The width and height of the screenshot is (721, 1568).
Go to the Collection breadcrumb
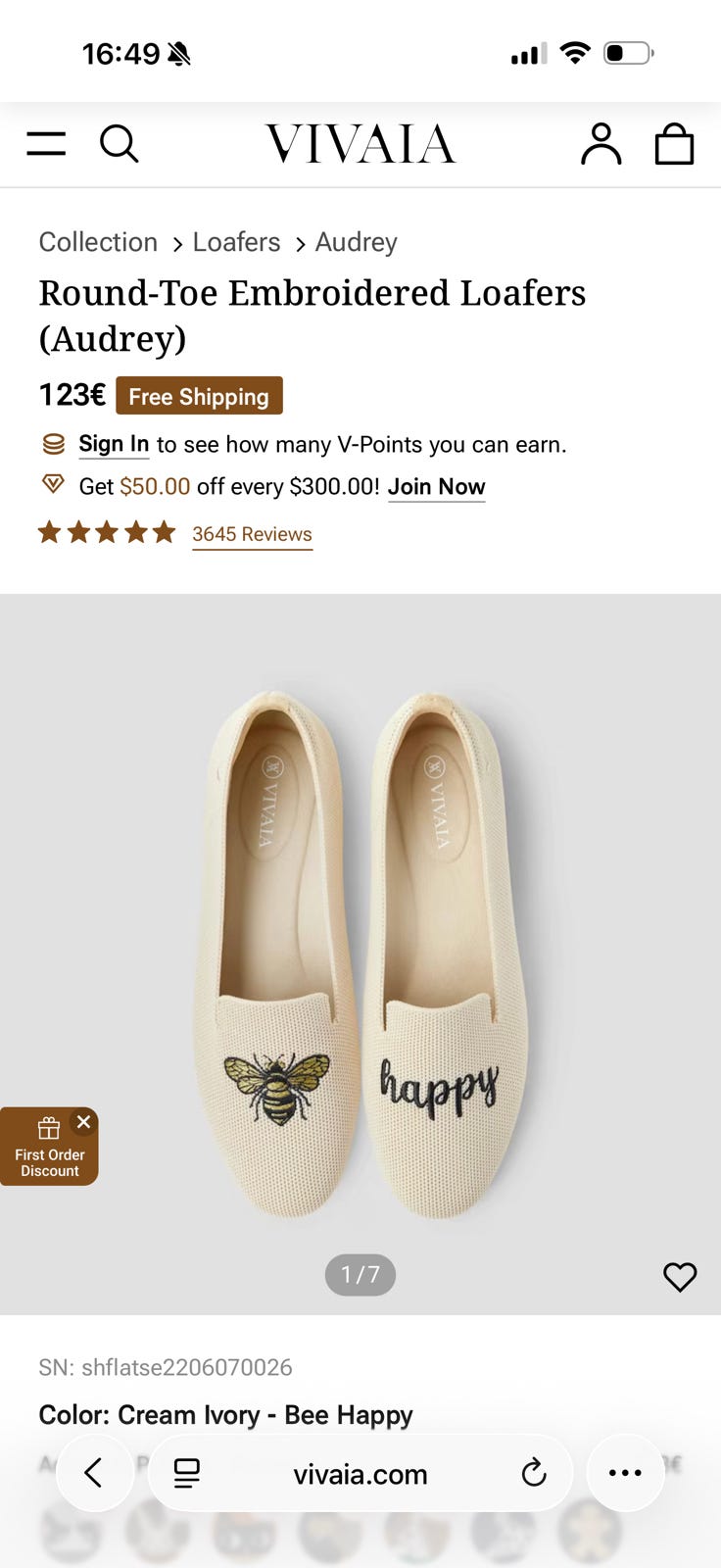(98, 242)
